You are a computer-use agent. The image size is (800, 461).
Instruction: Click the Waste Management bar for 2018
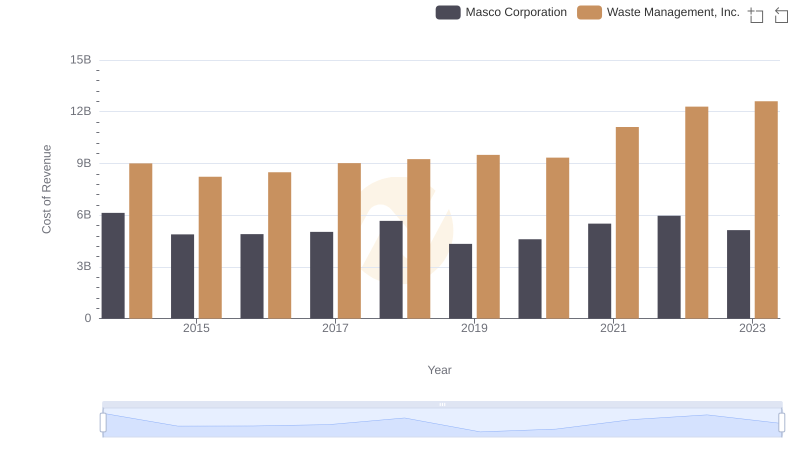[419, 239]
